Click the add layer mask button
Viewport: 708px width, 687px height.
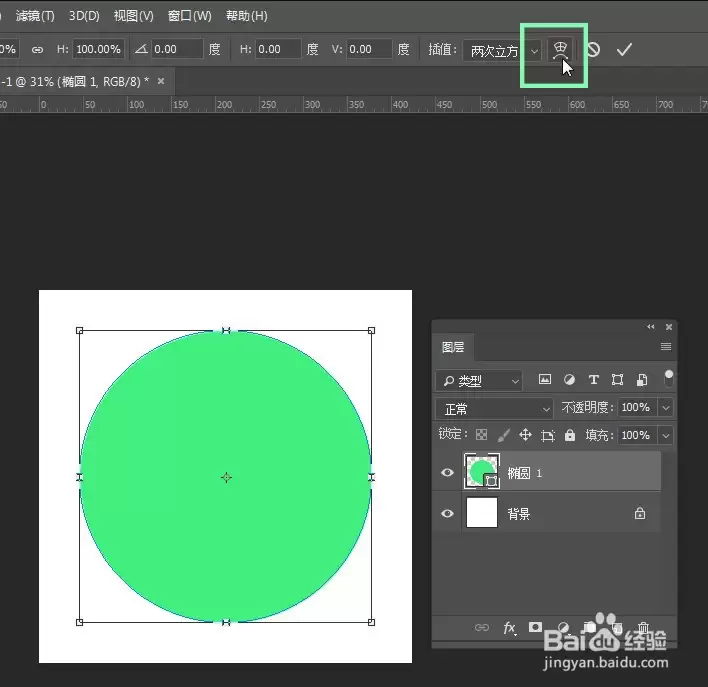[535, 627]
